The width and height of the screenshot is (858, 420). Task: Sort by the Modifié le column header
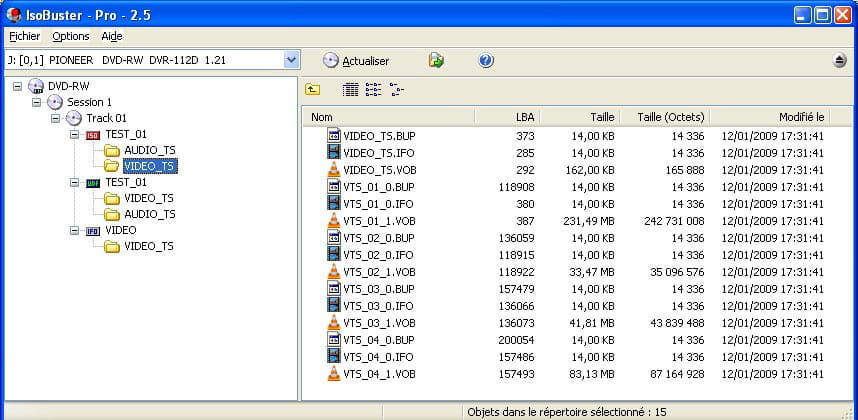click(x=770, y=117)
